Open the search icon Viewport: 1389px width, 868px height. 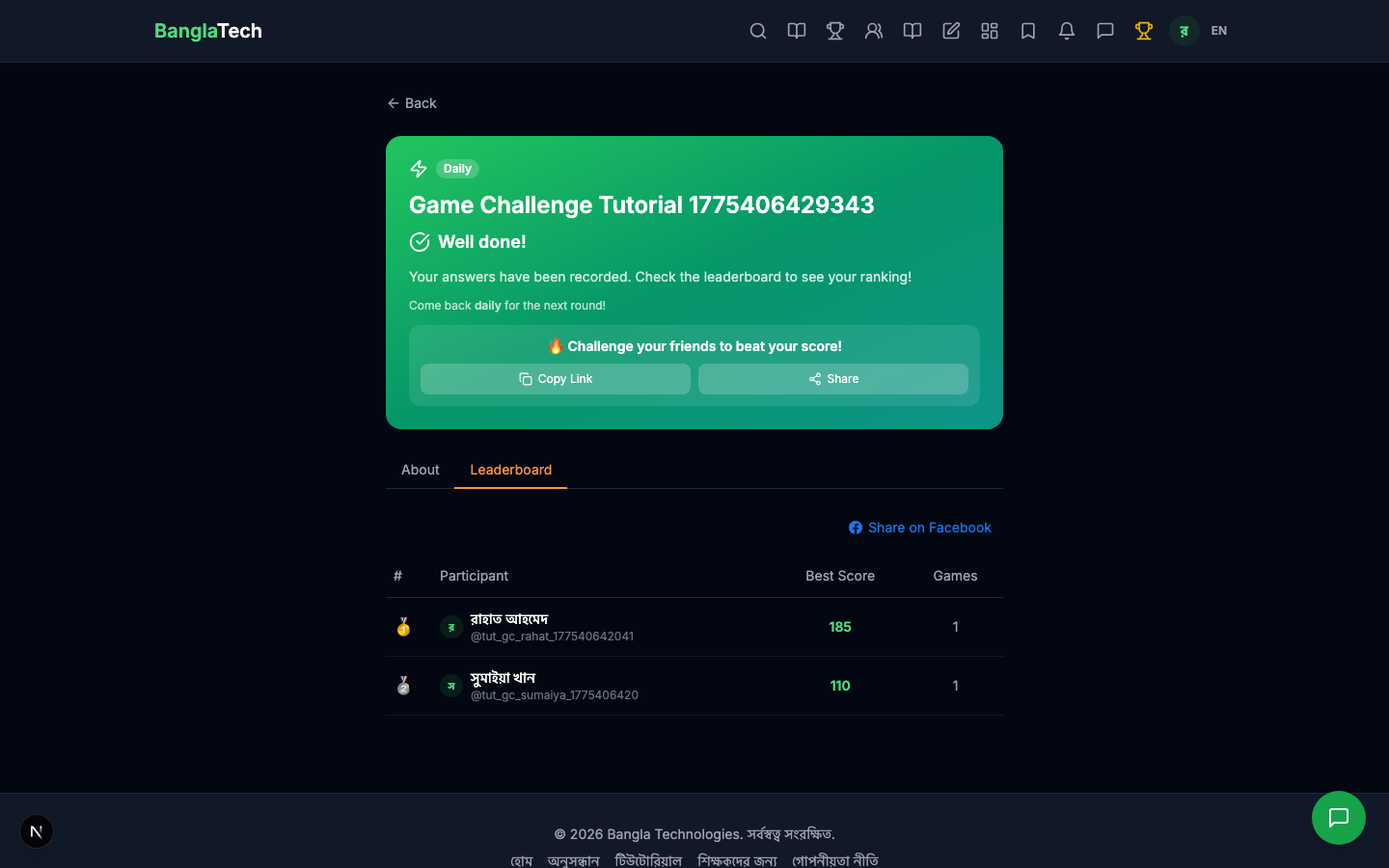coord(758,31)
